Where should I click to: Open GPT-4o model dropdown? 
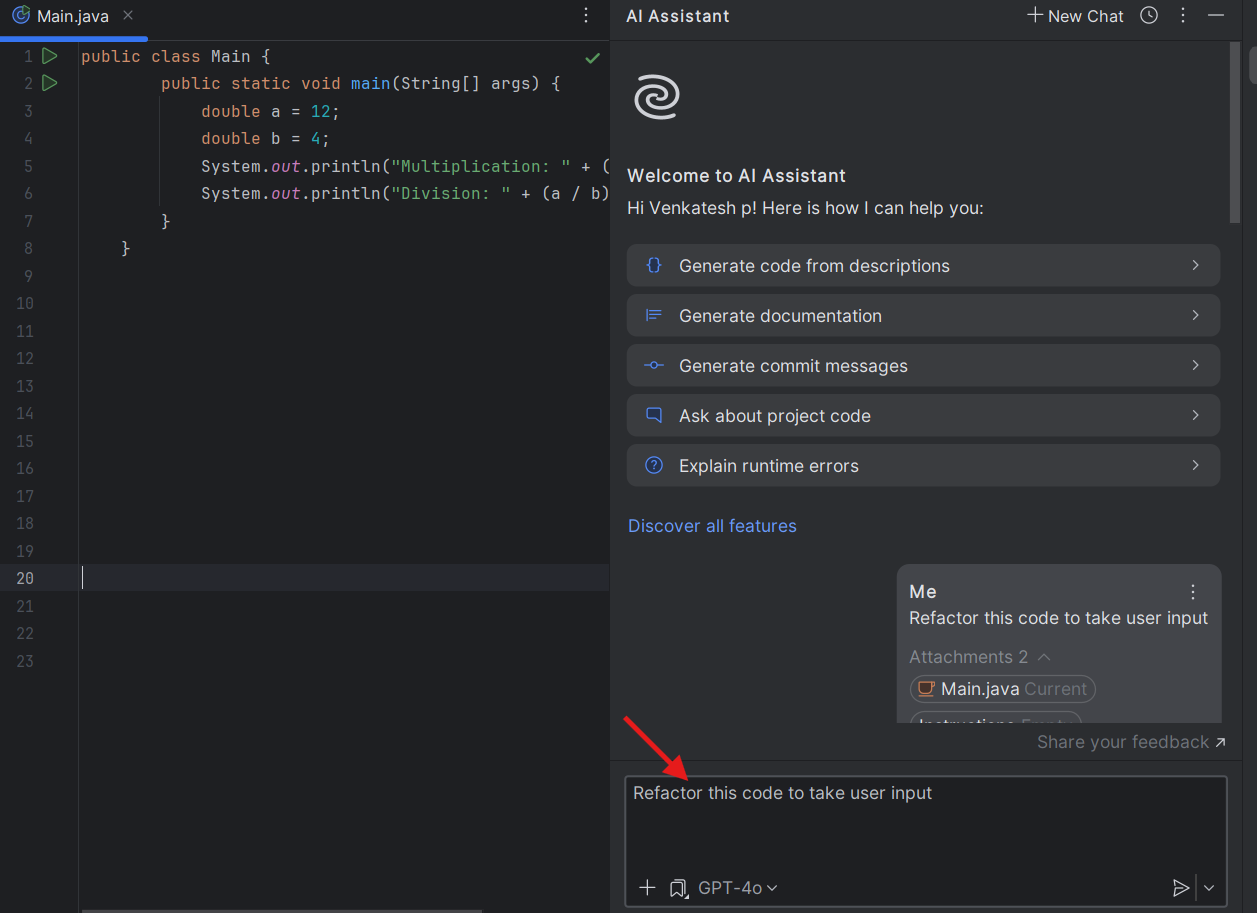pos(738,888)
